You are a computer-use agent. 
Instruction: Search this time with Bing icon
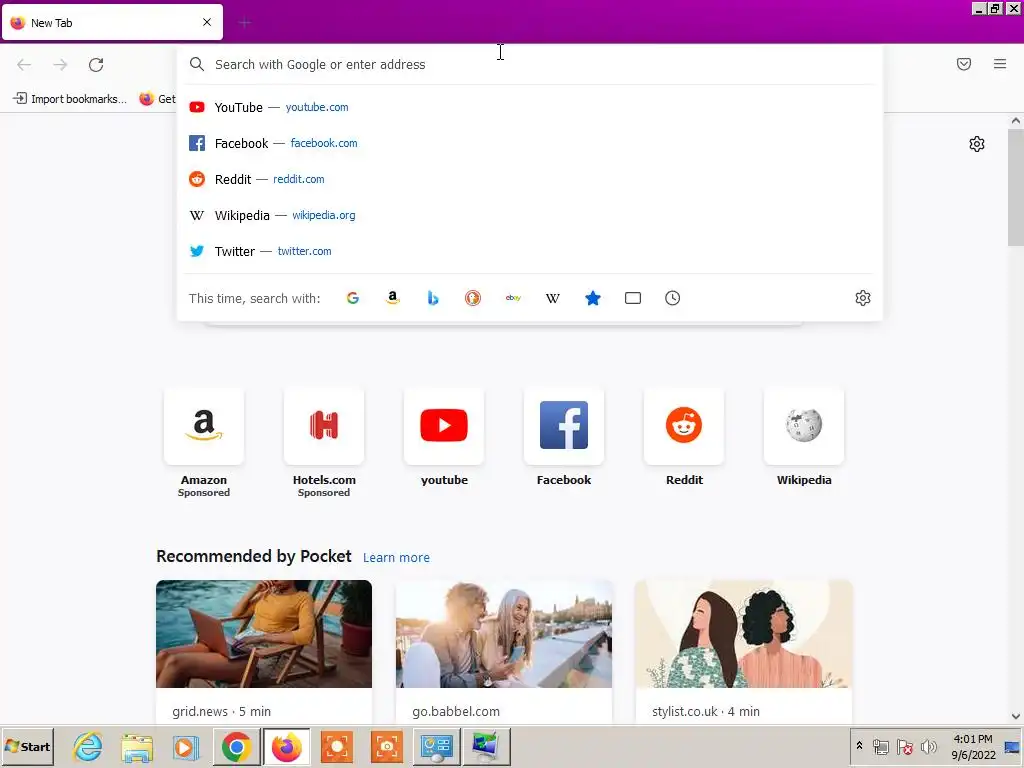coord(433,298)
